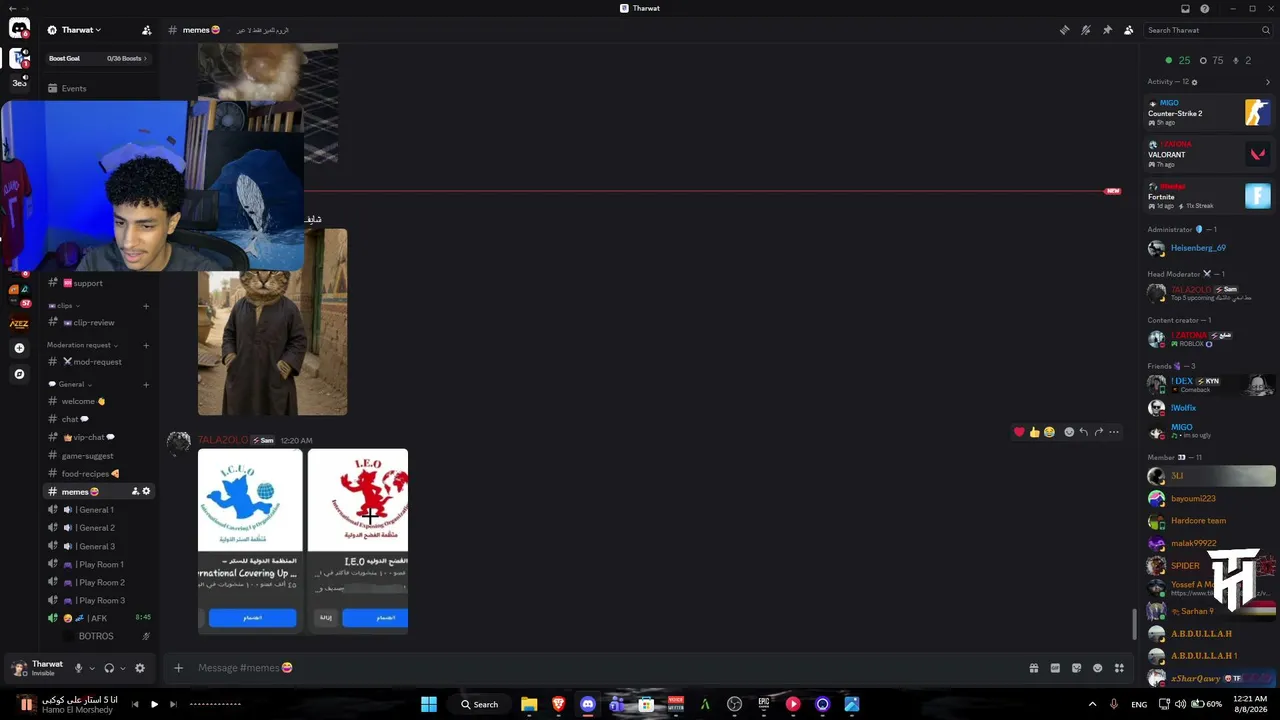Add a Server plus button
Viewport: 1280px width, 720px height.
click(x=19, y=348)
